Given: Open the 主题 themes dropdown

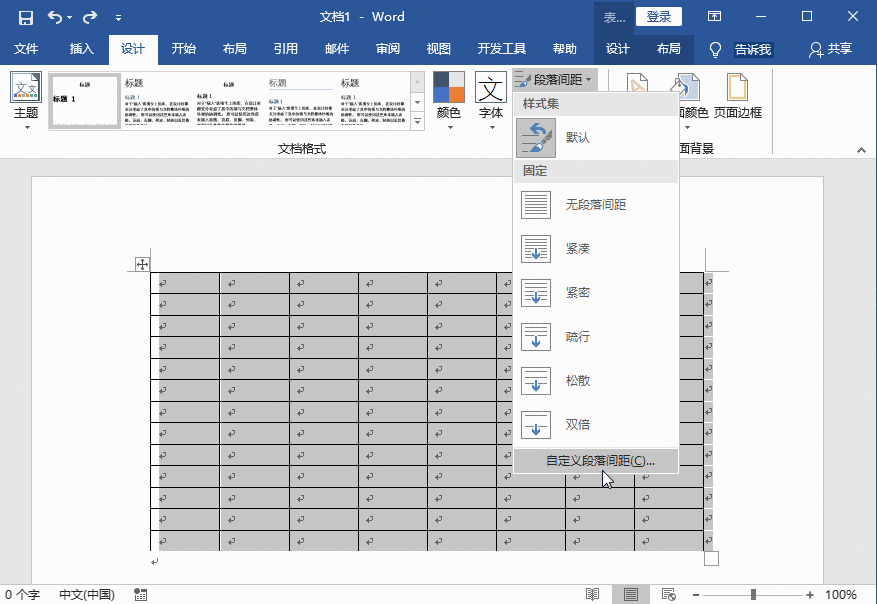Looking at the screenshot, I should (x=24, y=100).
